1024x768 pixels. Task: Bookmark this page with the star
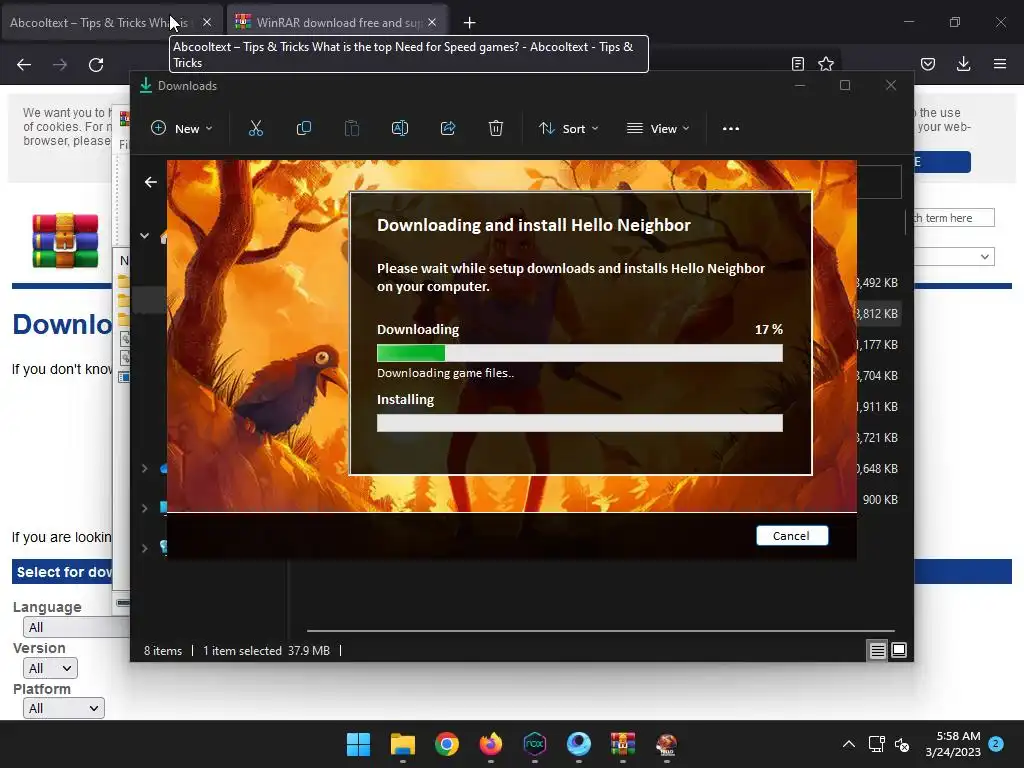(826, 64)
